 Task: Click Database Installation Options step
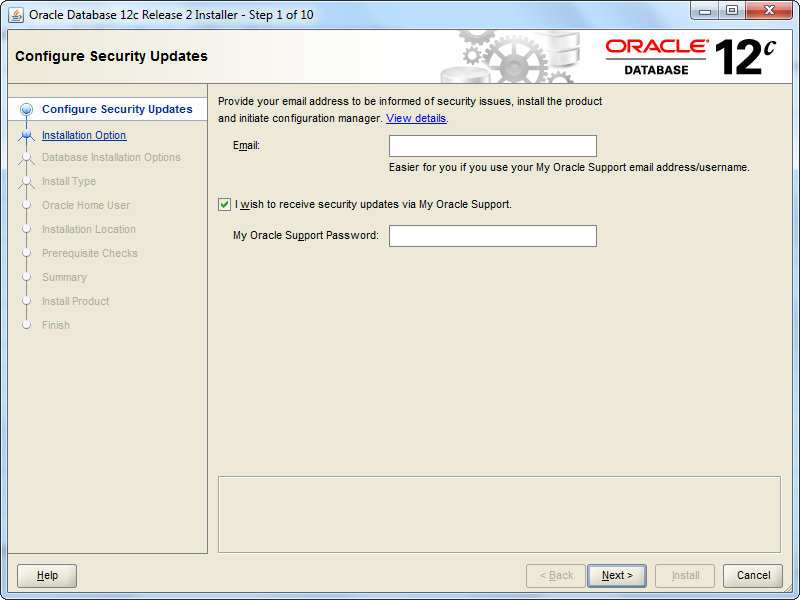coord(111,157)
